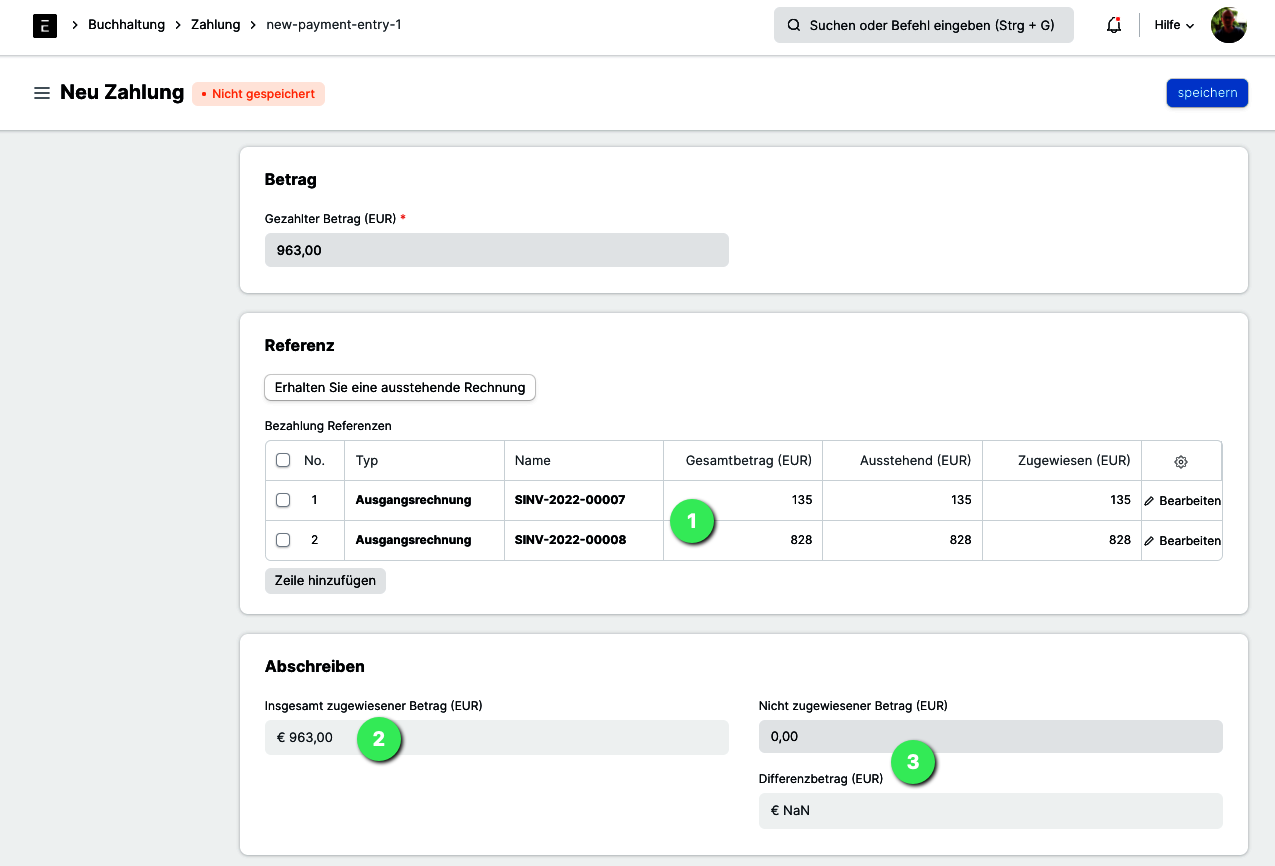Add a row with Zeile hinzufügen
Image resolution: width=1275 pixels, height=866 pixels.
pyautogui.click(x=325, y=581)
